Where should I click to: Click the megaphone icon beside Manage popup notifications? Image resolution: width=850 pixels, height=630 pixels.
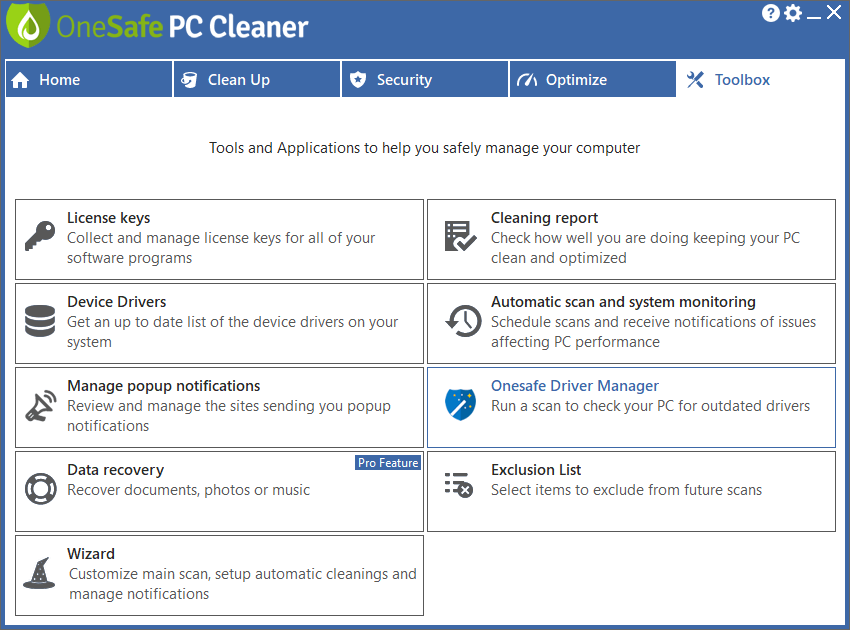point(41,406)
